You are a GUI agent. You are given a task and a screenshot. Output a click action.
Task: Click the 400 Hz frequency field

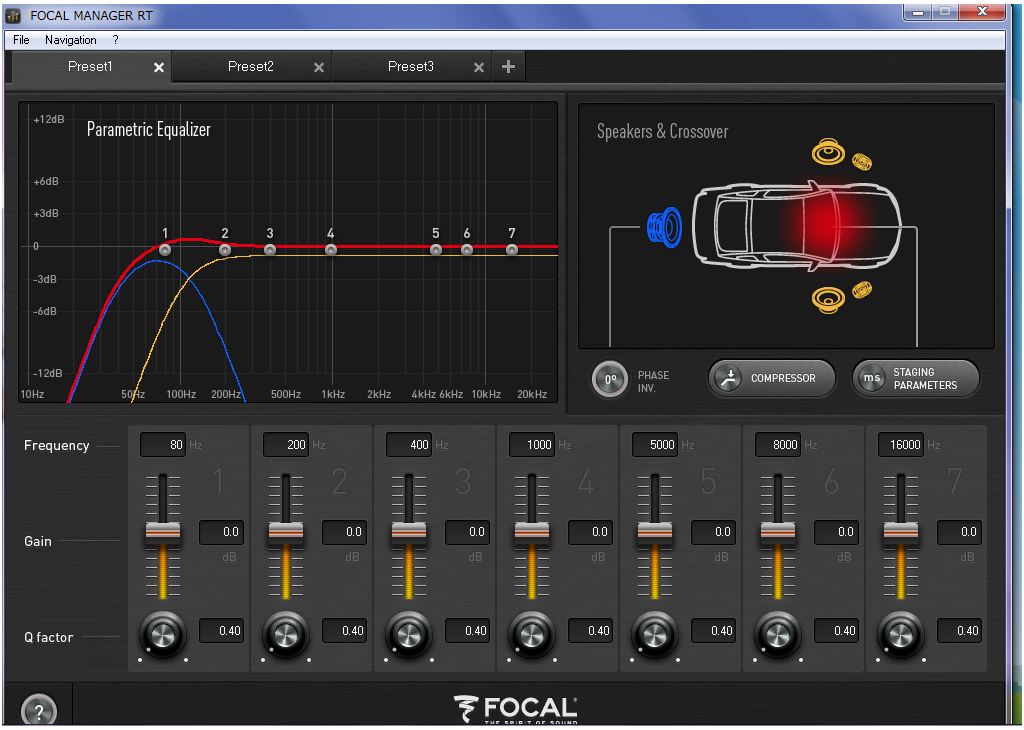409,445
